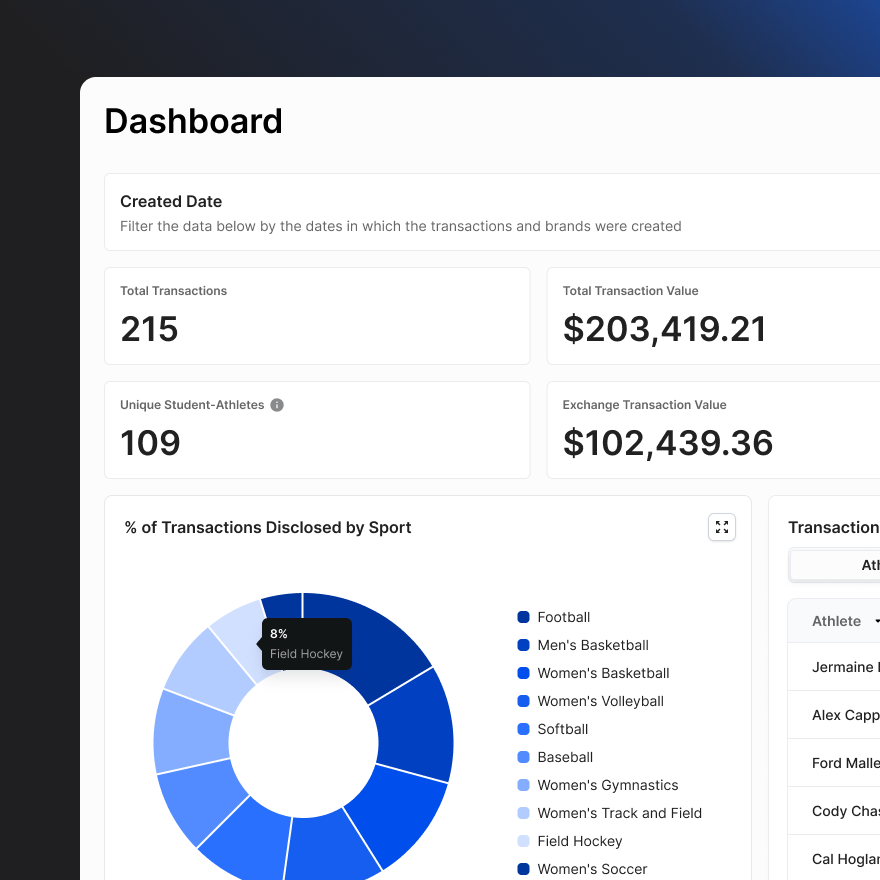Open the Alex Capp athlete row

click(x=845, y=715)
